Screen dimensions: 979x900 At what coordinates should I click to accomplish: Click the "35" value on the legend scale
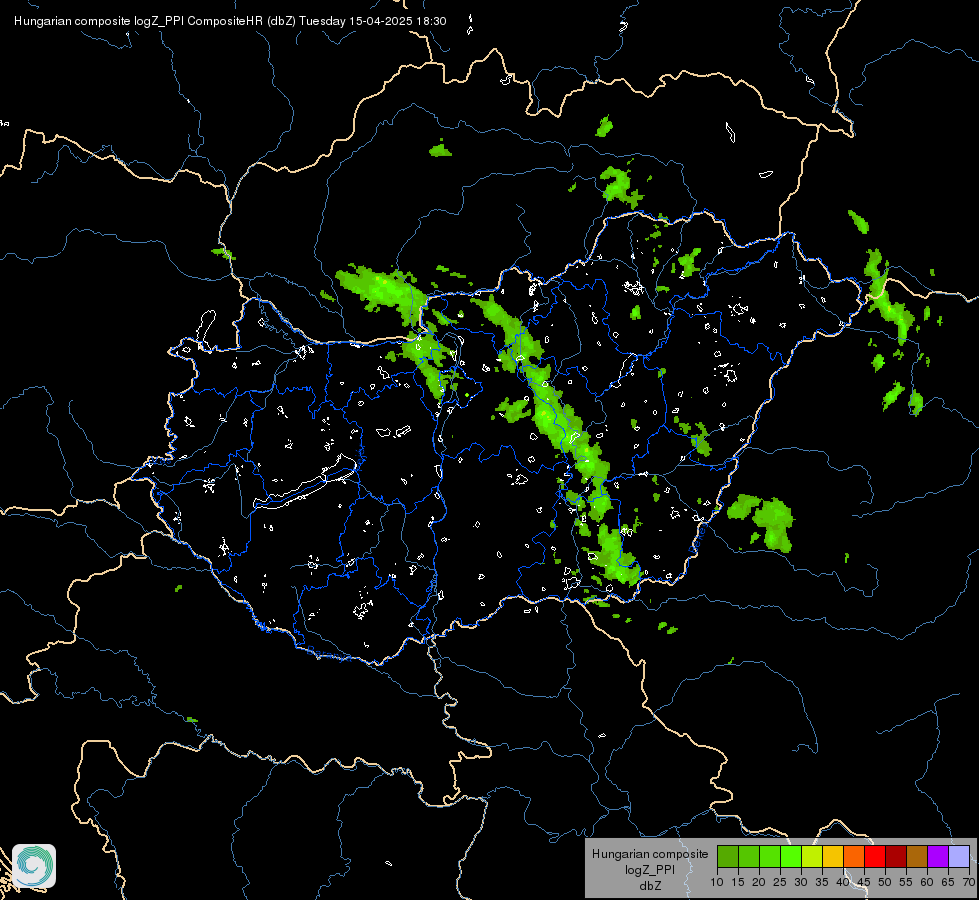[822, 883]
